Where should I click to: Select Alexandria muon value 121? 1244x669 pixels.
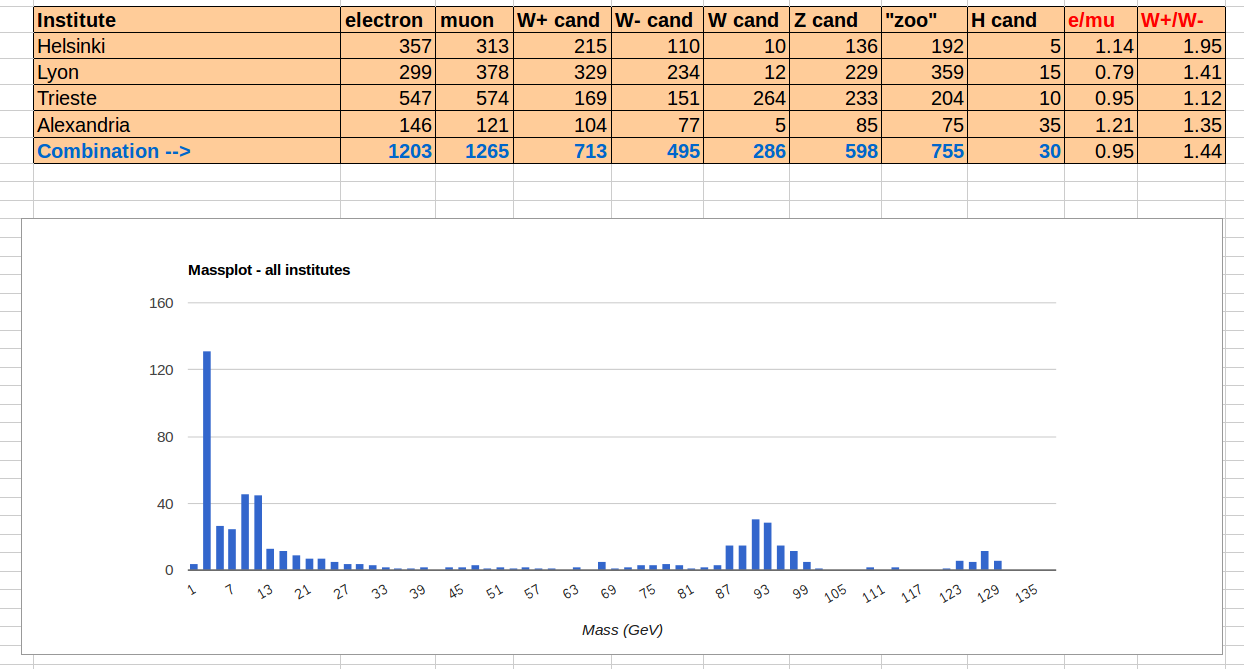(x=474, y=125)
